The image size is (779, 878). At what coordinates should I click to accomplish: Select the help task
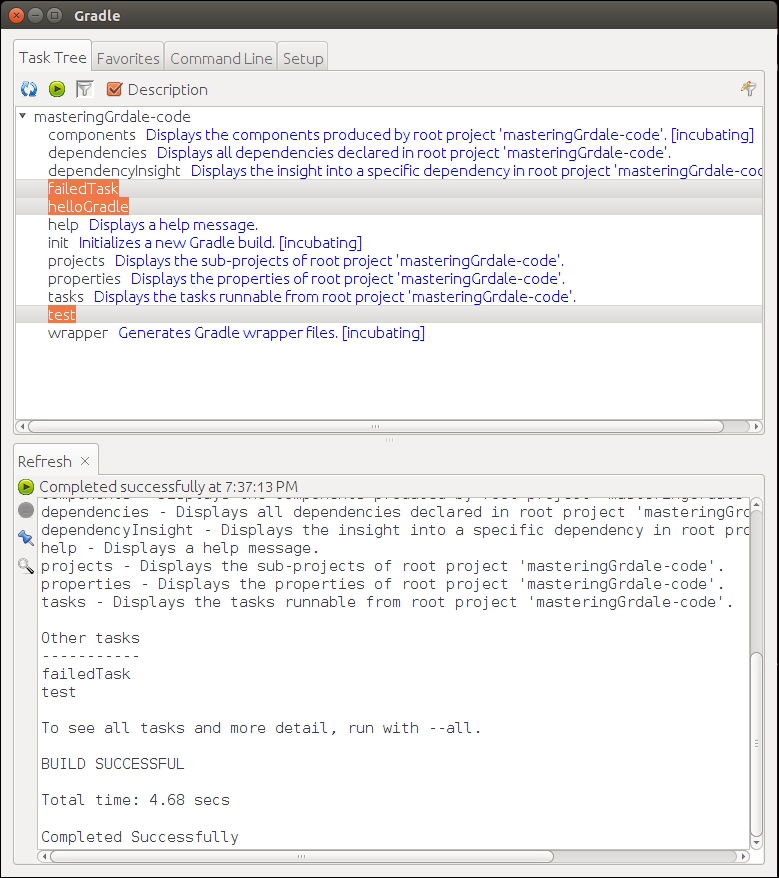click(63, 225)
